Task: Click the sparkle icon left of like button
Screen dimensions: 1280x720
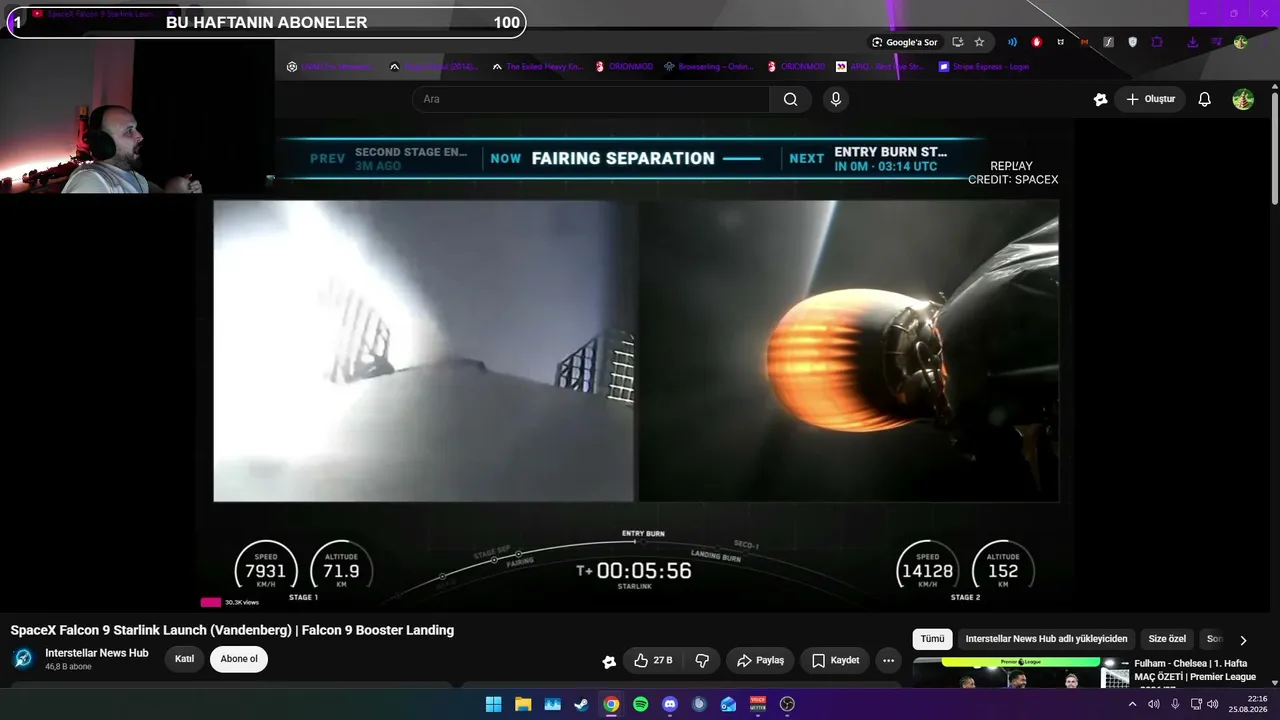Action: 609,661
